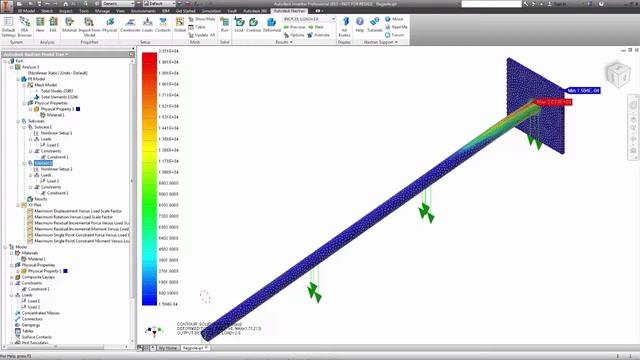Screen dimensions: 640x360
Task: Click Update All mesh button
Action: click(x=202, y=35)
